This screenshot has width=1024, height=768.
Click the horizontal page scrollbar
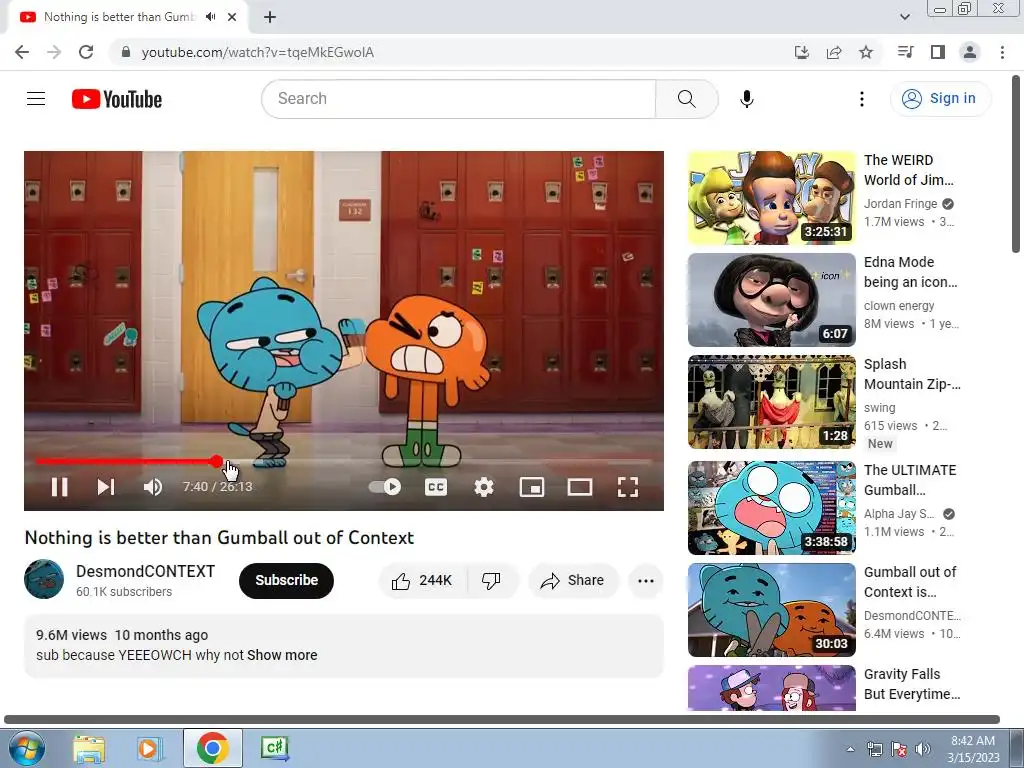coord(502,719)
